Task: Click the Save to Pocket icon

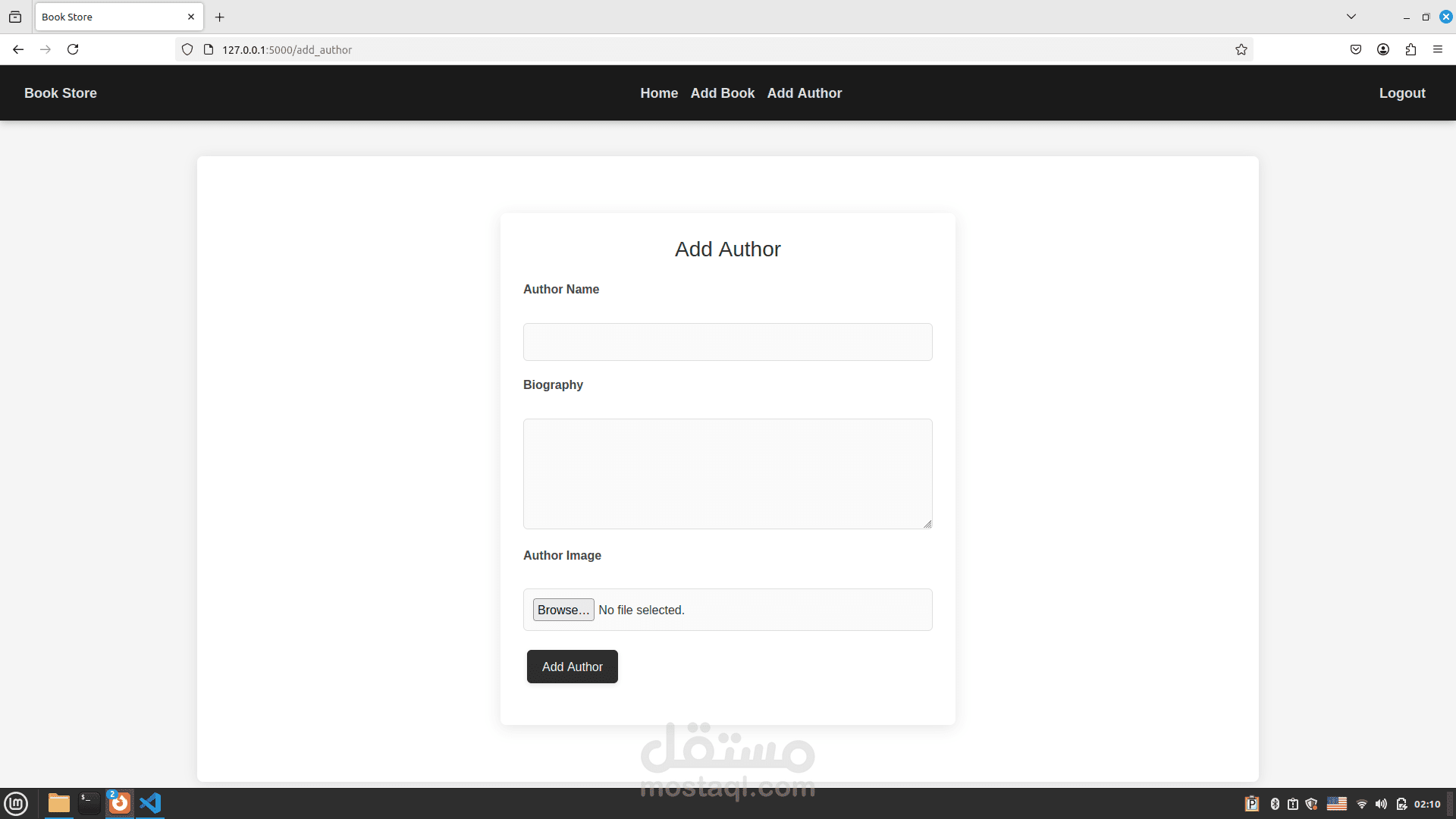Action: click(x=1356, y=49)
